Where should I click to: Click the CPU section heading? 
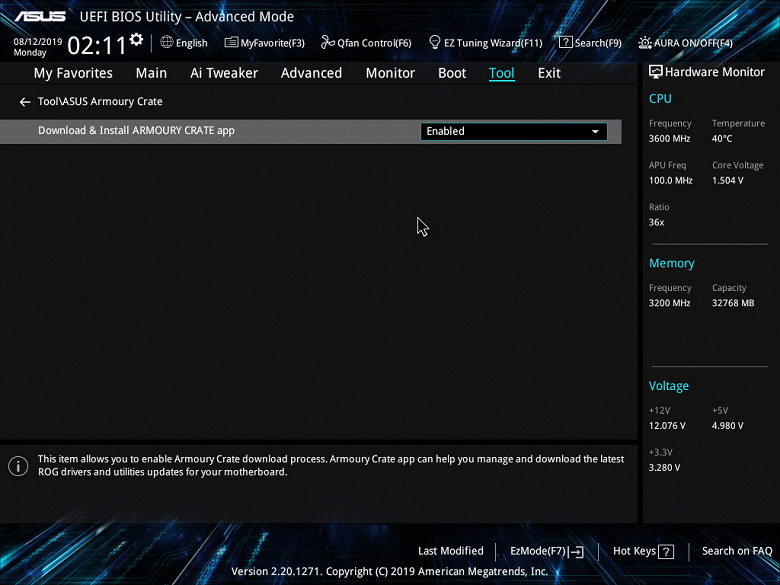click(x=660, y=98)
